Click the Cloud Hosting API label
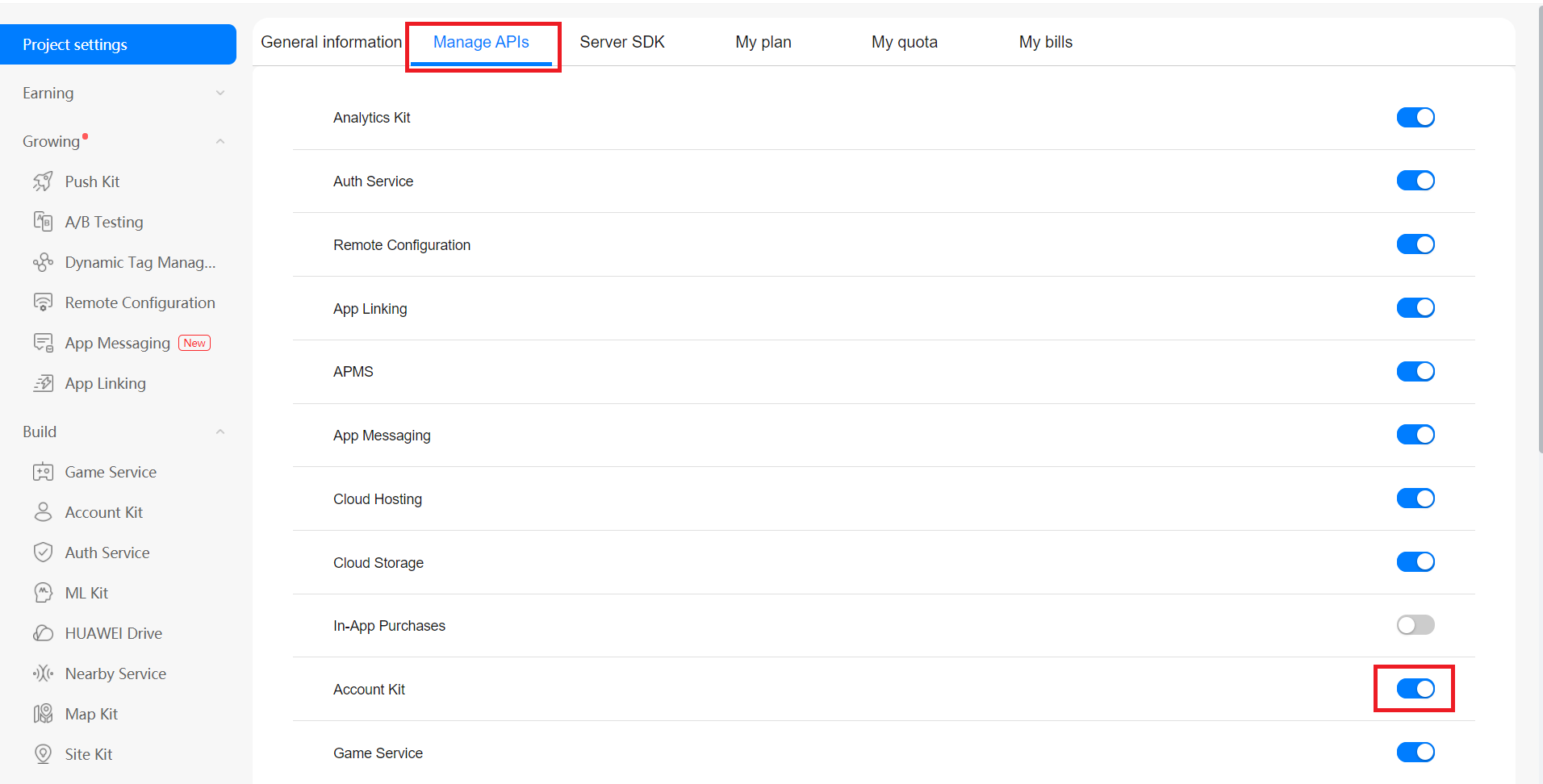Viewport: 1543px width, 784px height. coord(378,499)
